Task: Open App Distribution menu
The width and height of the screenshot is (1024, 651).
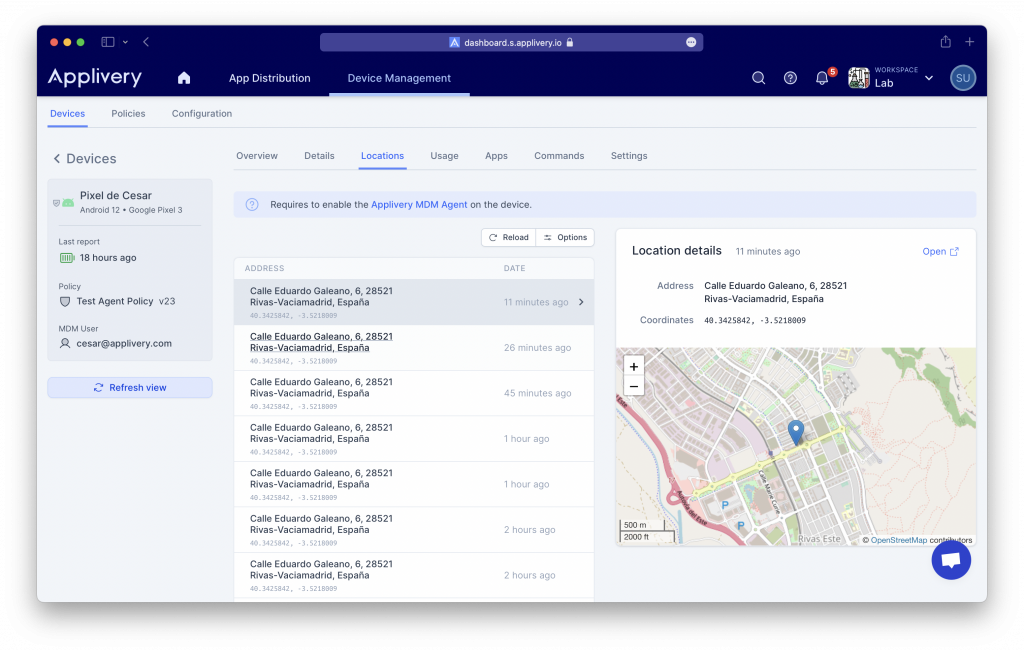Action: click(x=269, y=78)
